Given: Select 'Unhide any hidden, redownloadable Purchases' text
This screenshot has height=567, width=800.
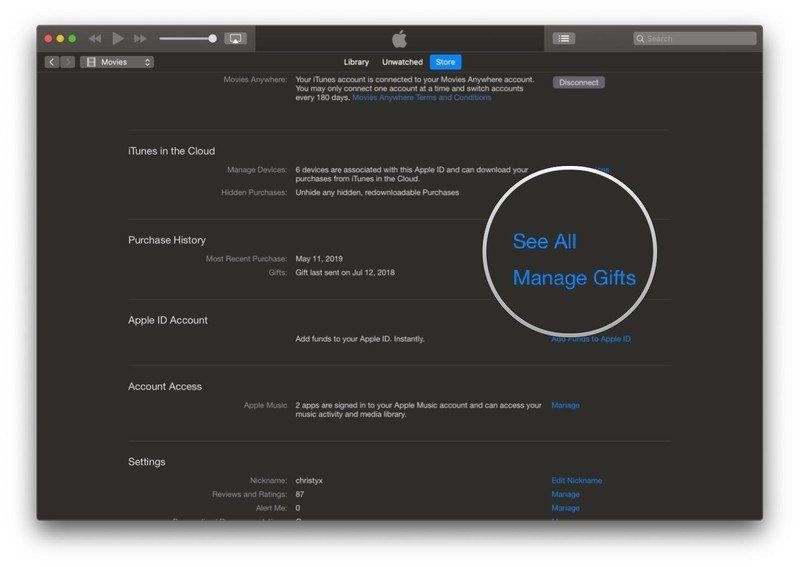Looking at the screenshot, I should click(377, 192).
